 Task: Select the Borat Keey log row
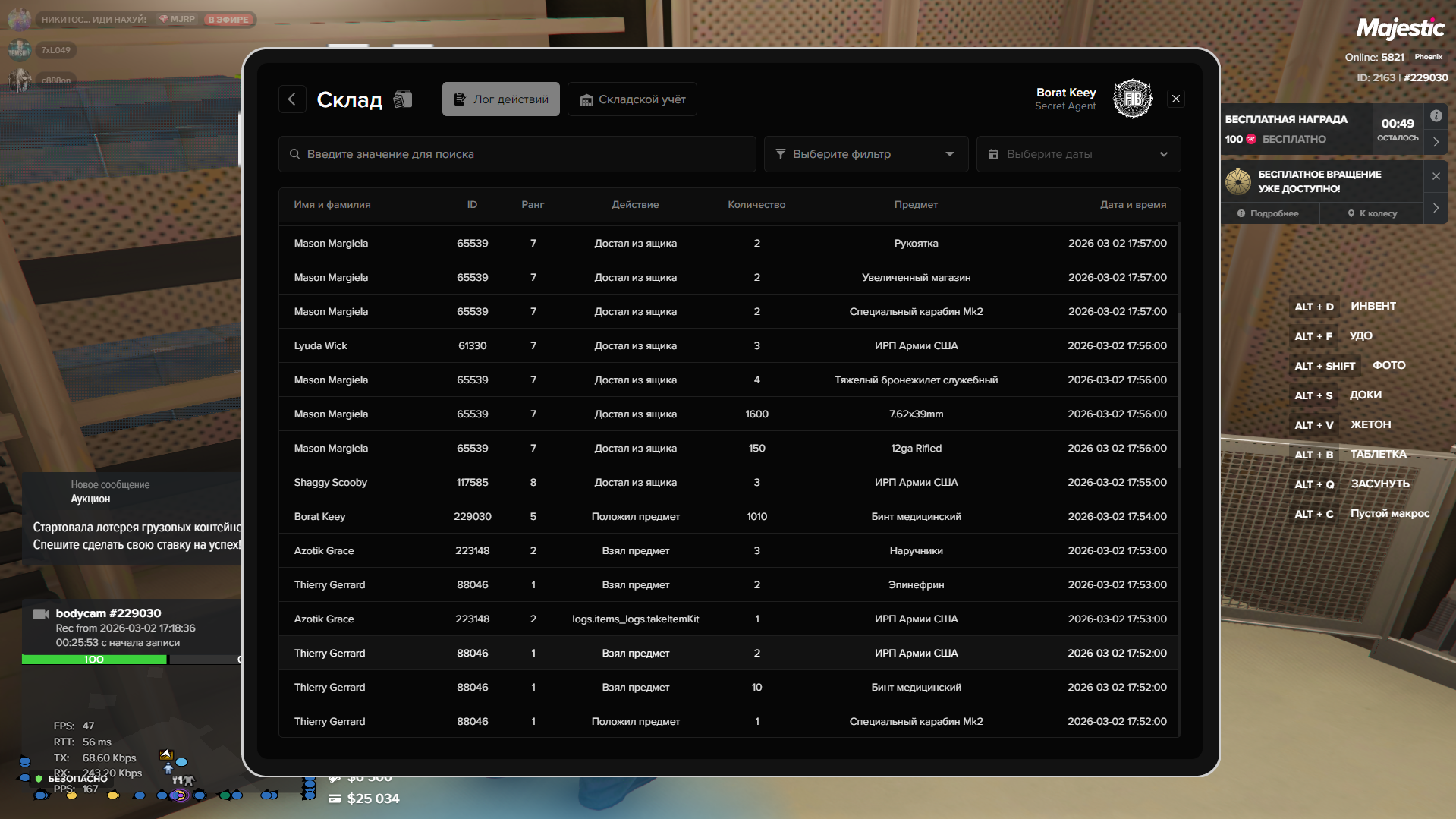coord(728,516)
